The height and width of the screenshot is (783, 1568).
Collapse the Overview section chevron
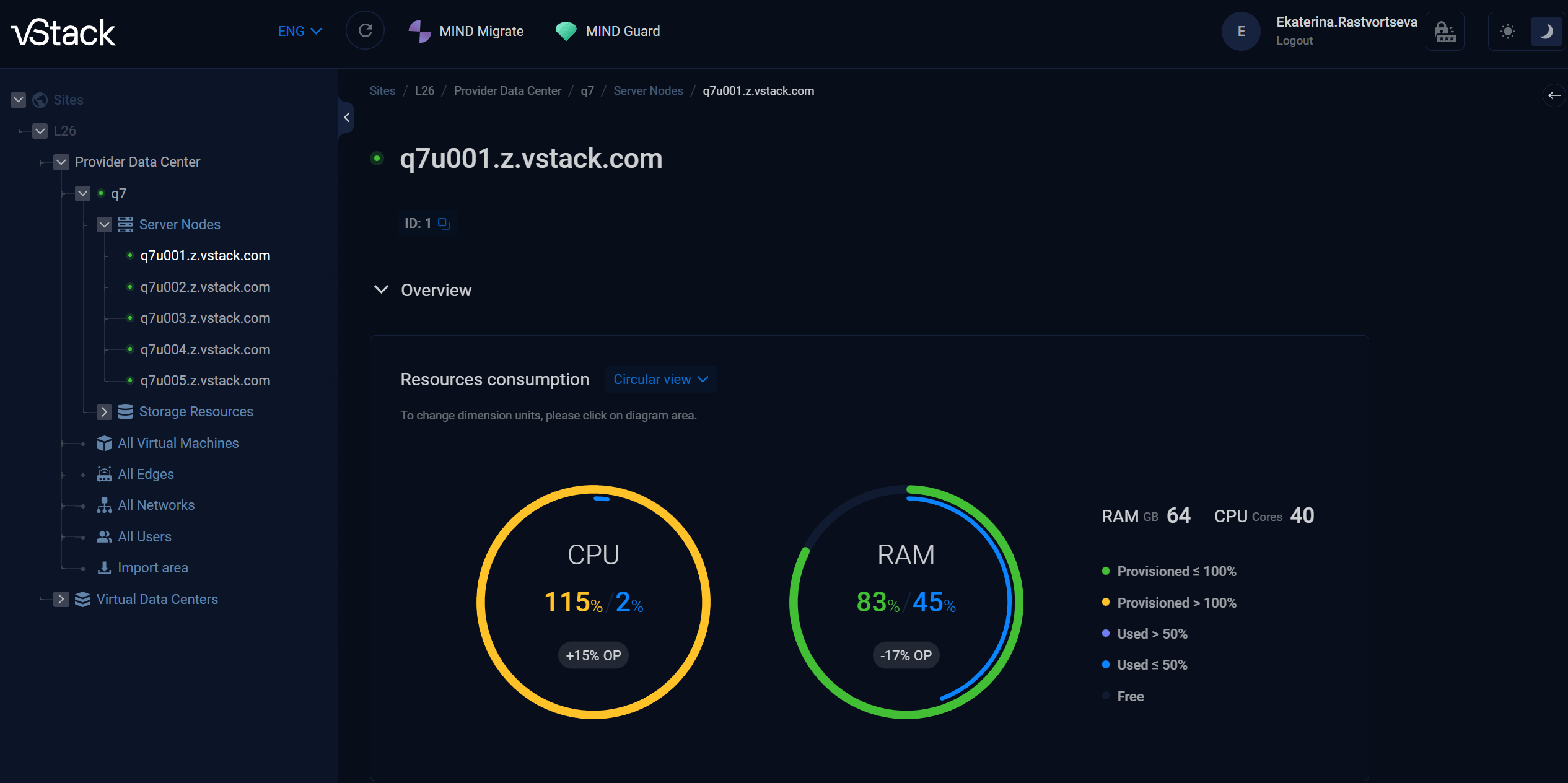382,290
